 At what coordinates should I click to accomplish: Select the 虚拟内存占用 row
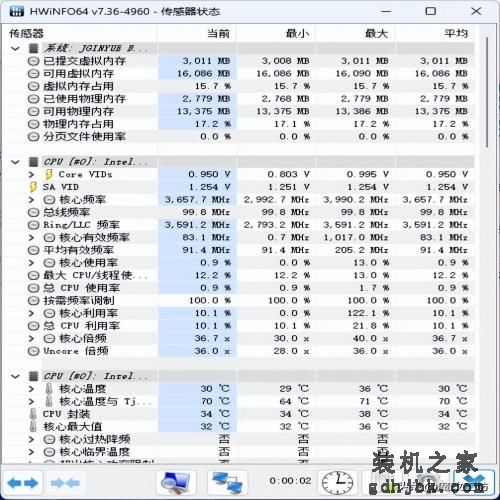pyautogui.click(x=239, y=86)
